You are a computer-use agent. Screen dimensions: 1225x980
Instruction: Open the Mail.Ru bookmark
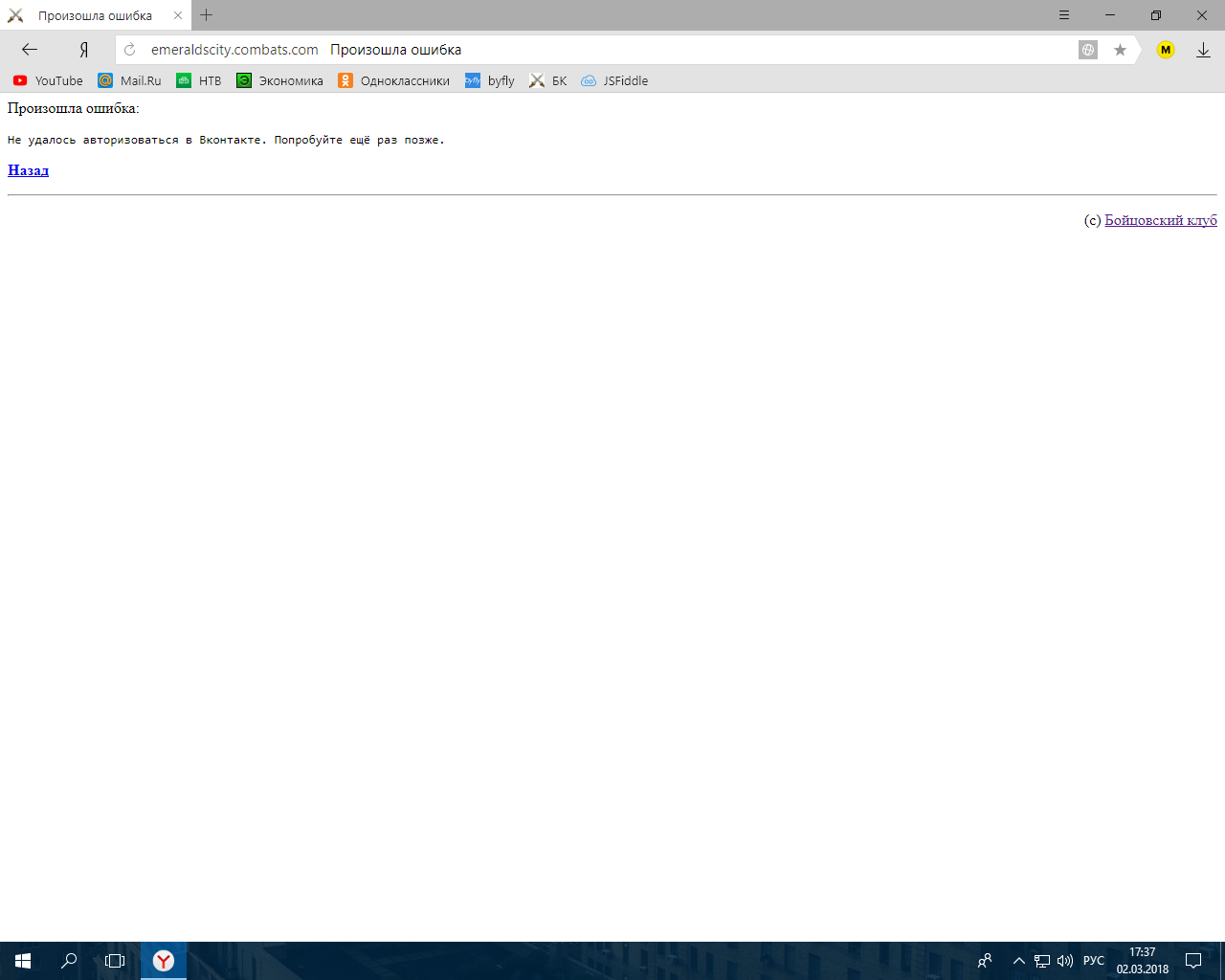pyautogui.click(x=129, y=80)
